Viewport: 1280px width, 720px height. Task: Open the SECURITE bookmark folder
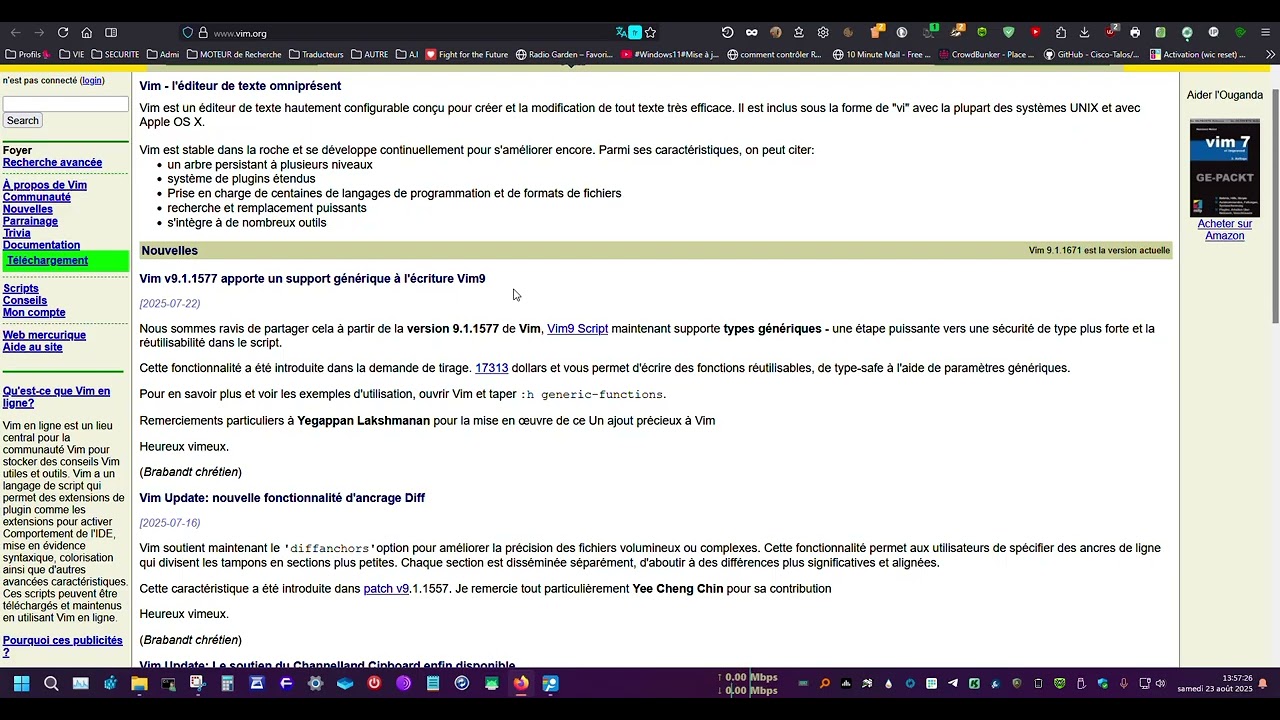115,54
